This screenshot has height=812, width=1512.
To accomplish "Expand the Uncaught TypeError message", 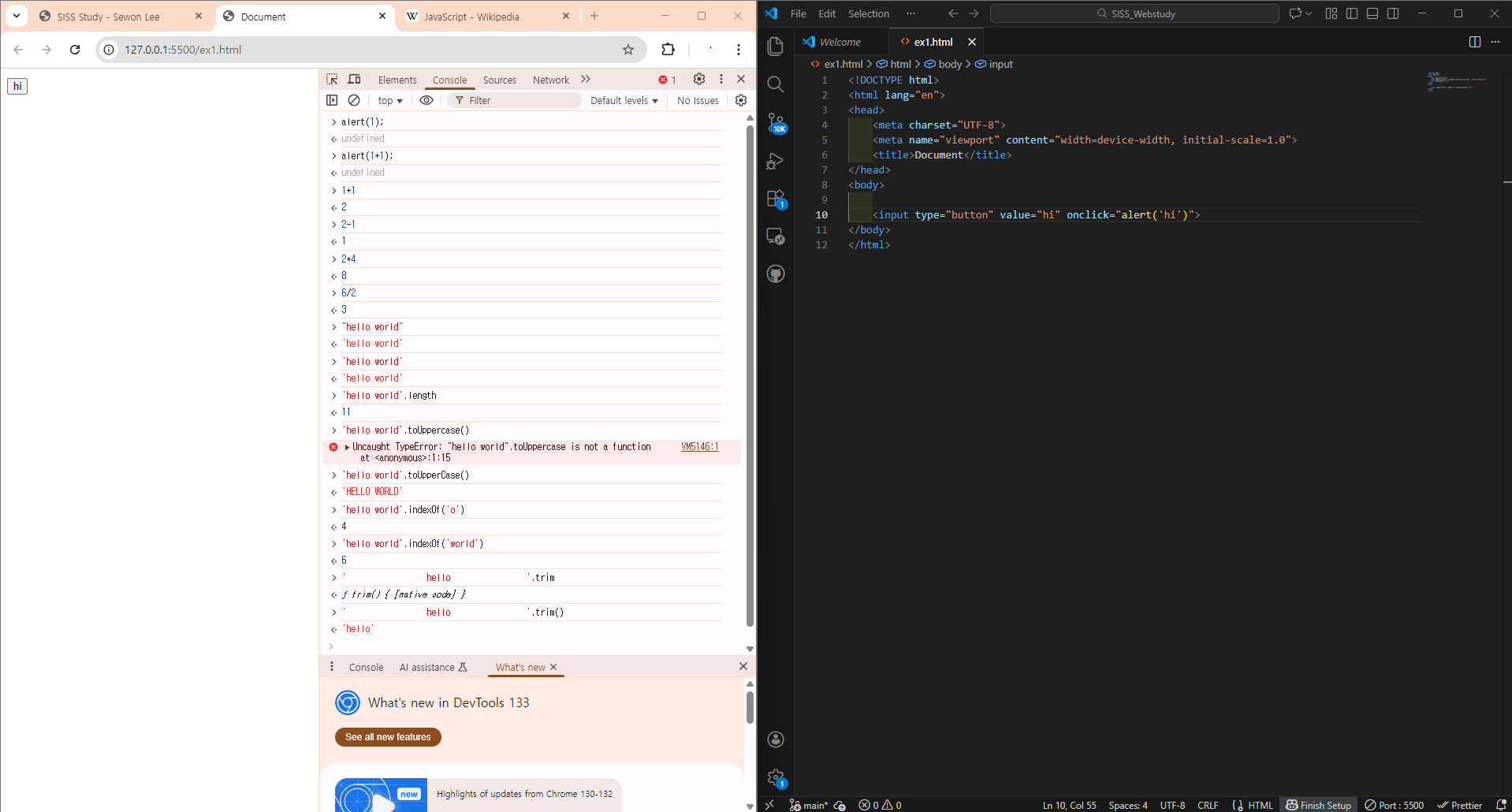I will 347,447.
